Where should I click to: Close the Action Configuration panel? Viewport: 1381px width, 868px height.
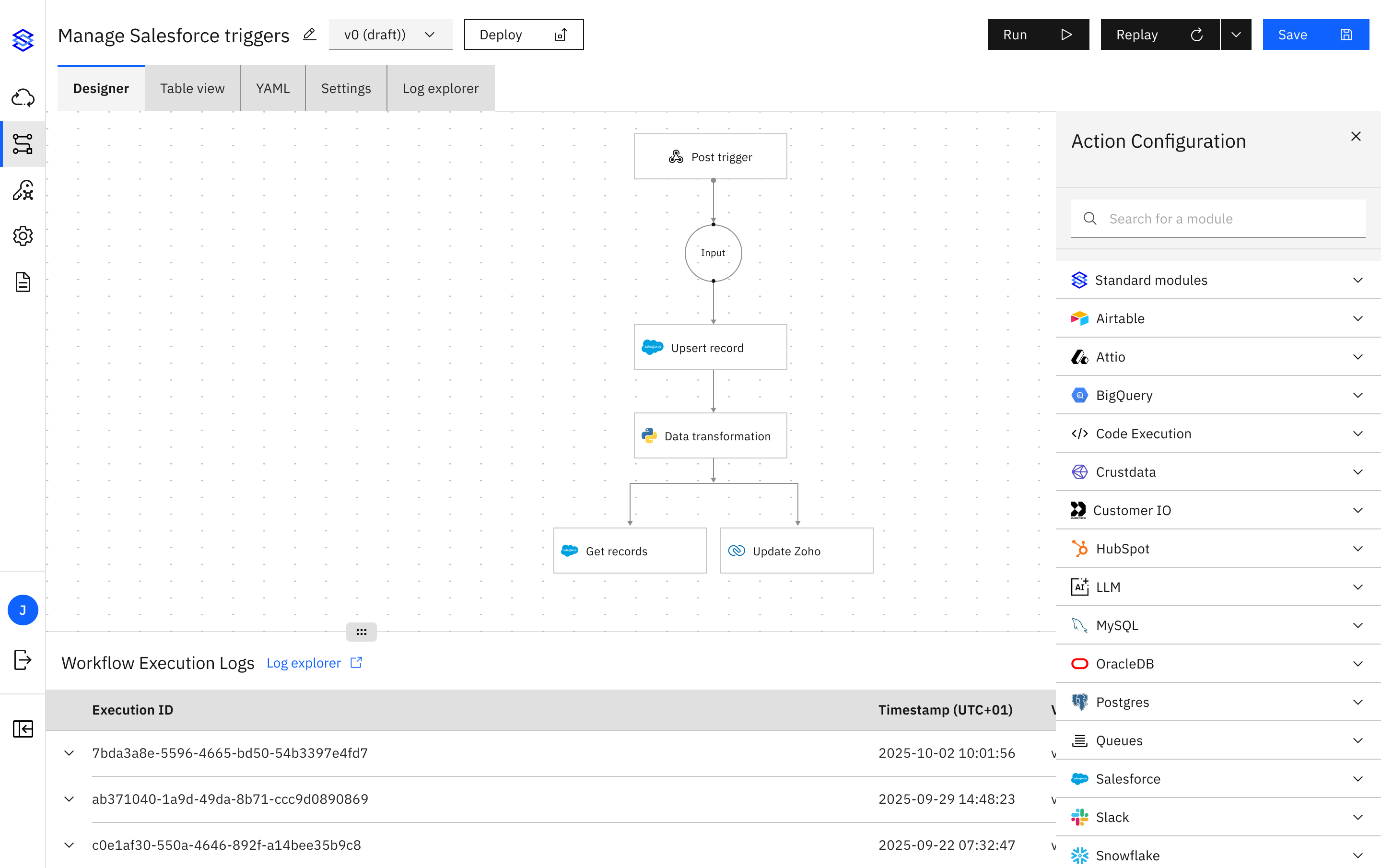point(1356,136)
